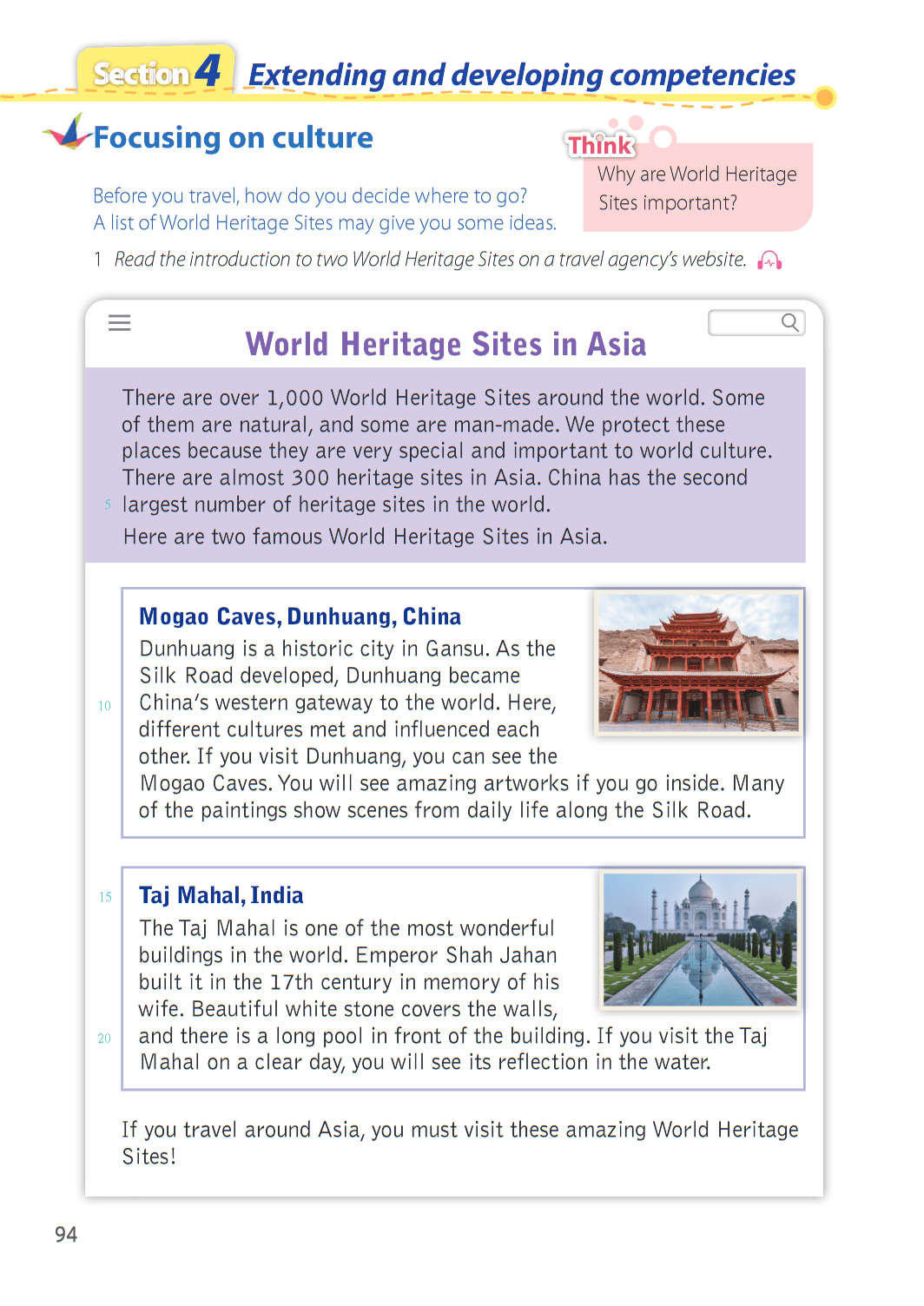This screenshot has height=1306, width=924.
Task: Click 'Before you travel, how do you decide' line
Action: coord(310,196)
